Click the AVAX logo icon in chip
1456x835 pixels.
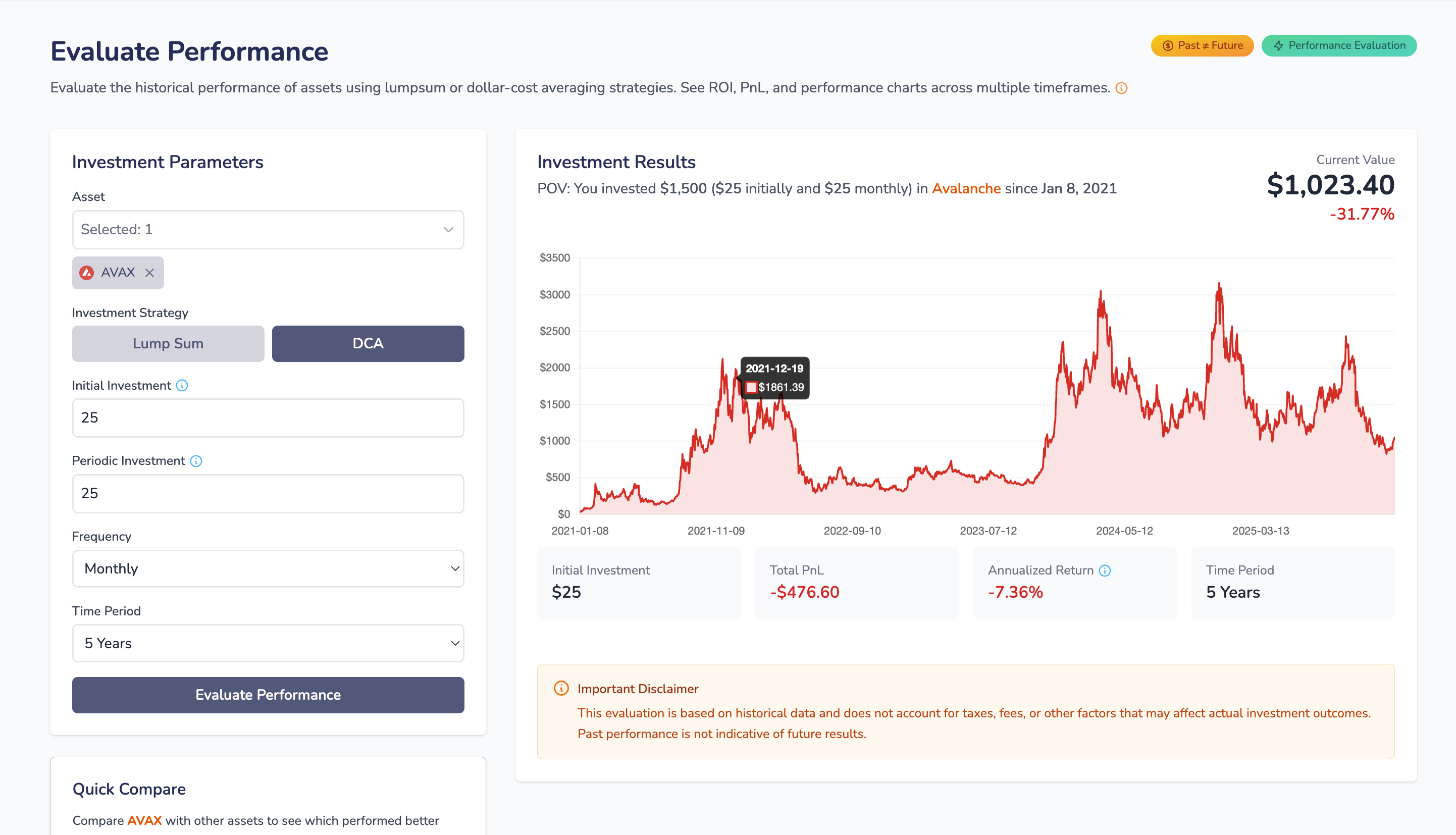(87, 273)
